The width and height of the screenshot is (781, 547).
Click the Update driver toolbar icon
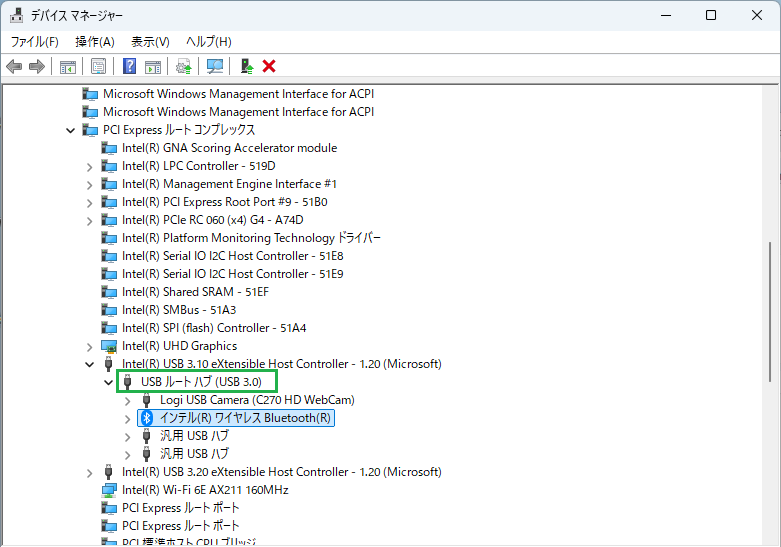[184, 66]
